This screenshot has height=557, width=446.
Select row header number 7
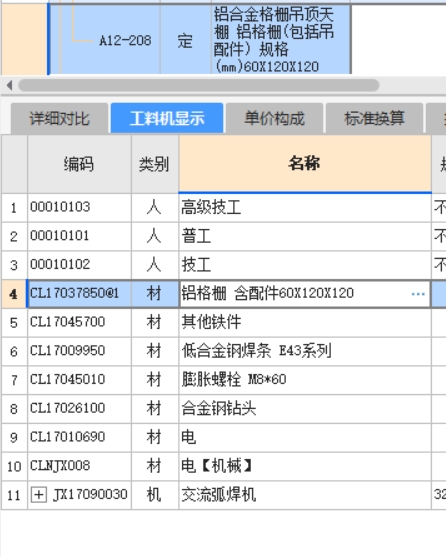click(x=14, y=380)
